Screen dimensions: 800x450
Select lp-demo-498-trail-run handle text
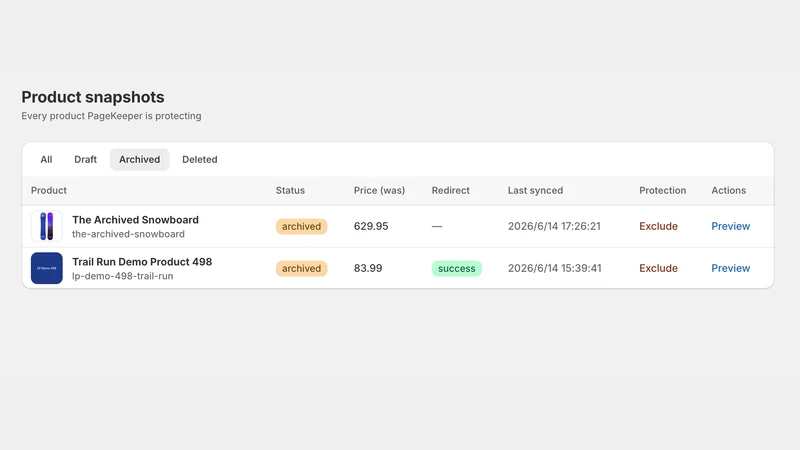tap(122, 276)
